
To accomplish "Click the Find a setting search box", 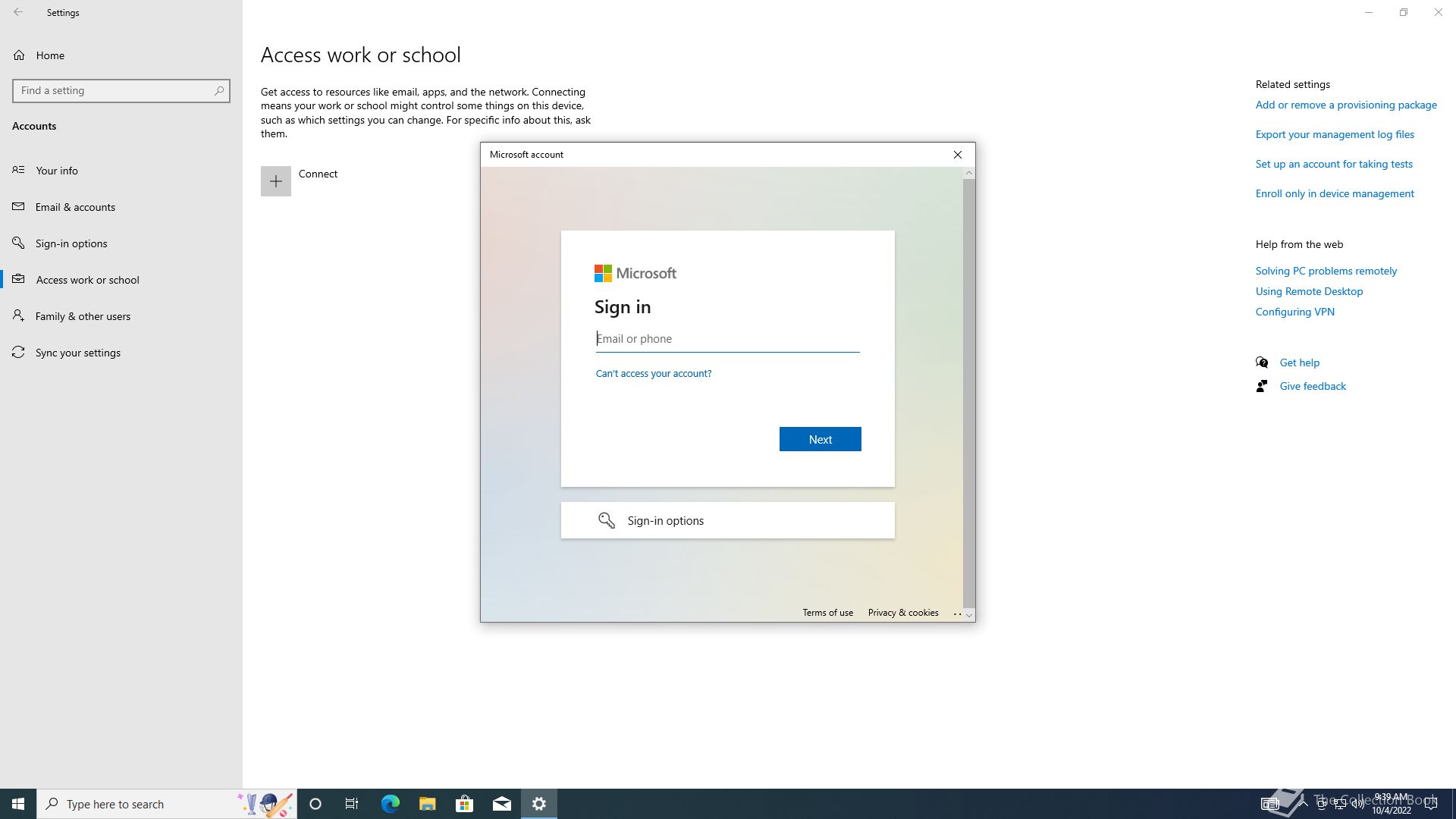I will (121, 90).
